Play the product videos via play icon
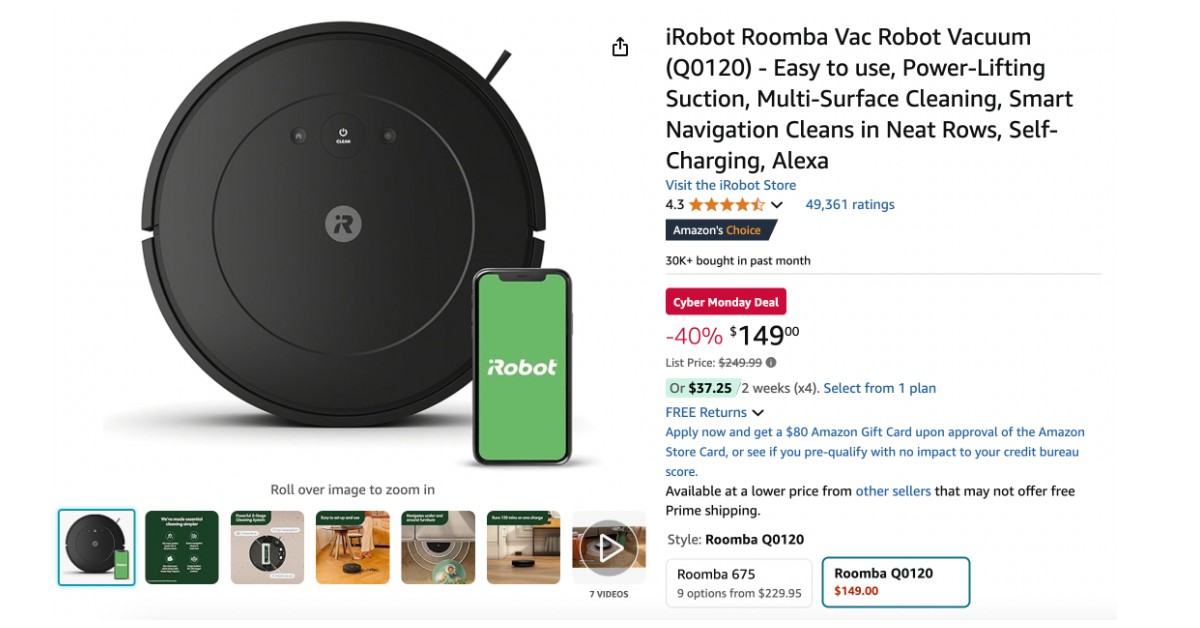 (x=609, y=547)
